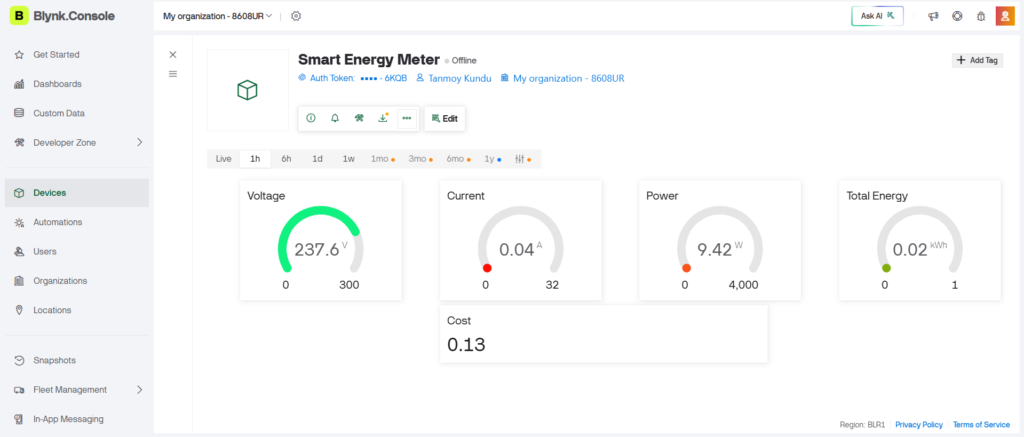Open user profile avatar
The height and width of the screenshot is (437, 1024).
tap(1005, 16)
